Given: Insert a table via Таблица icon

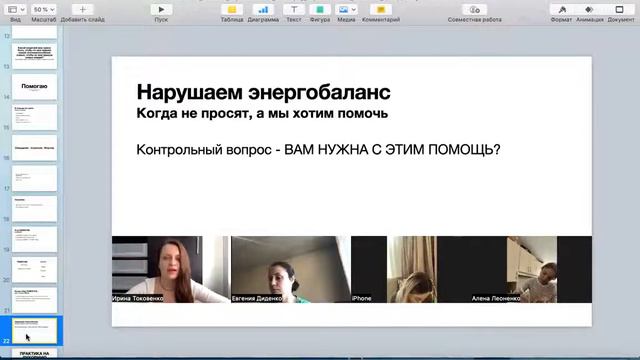Looking at the screenshot, I should click(232, 9).
